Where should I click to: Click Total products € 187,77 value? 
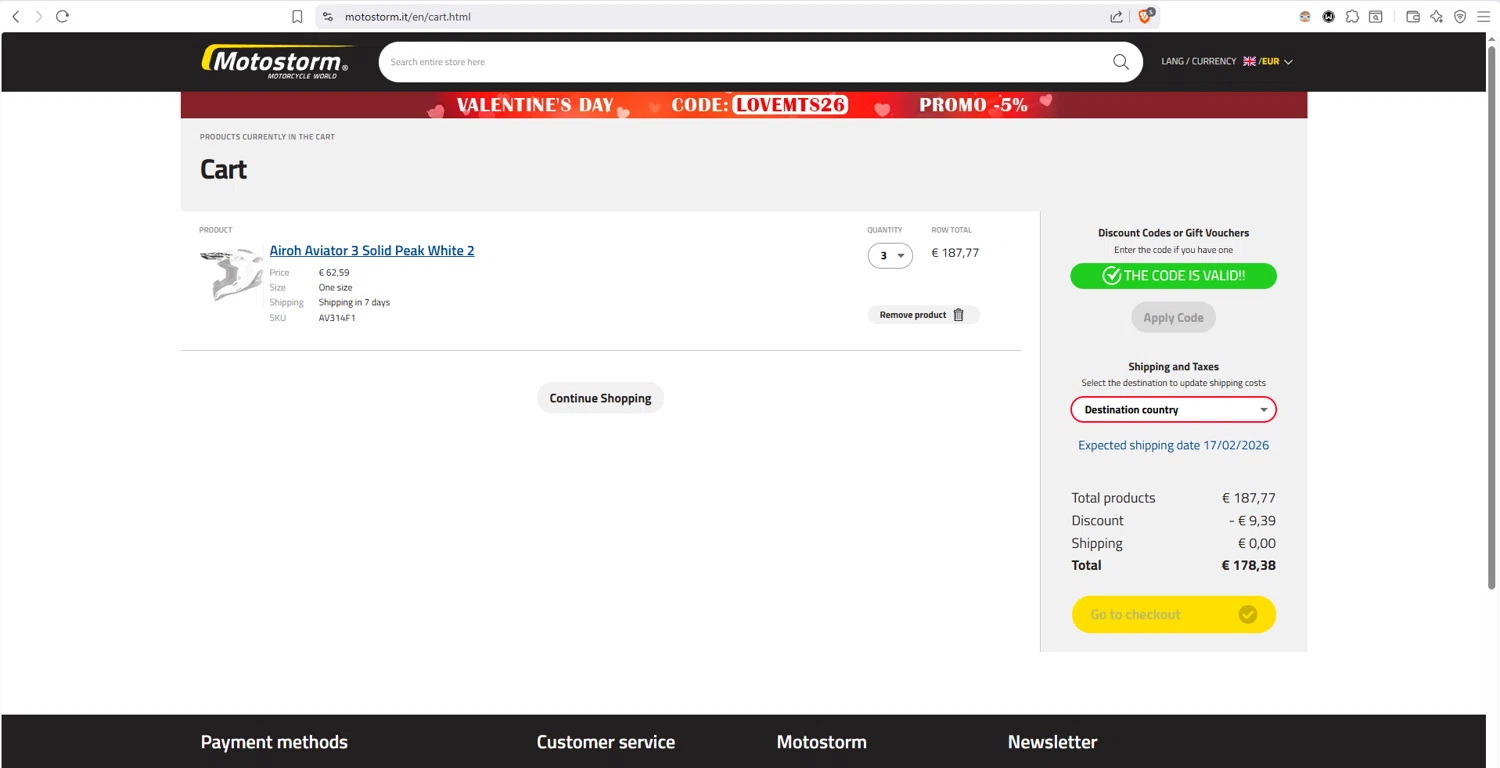(x=1248, y=497)
